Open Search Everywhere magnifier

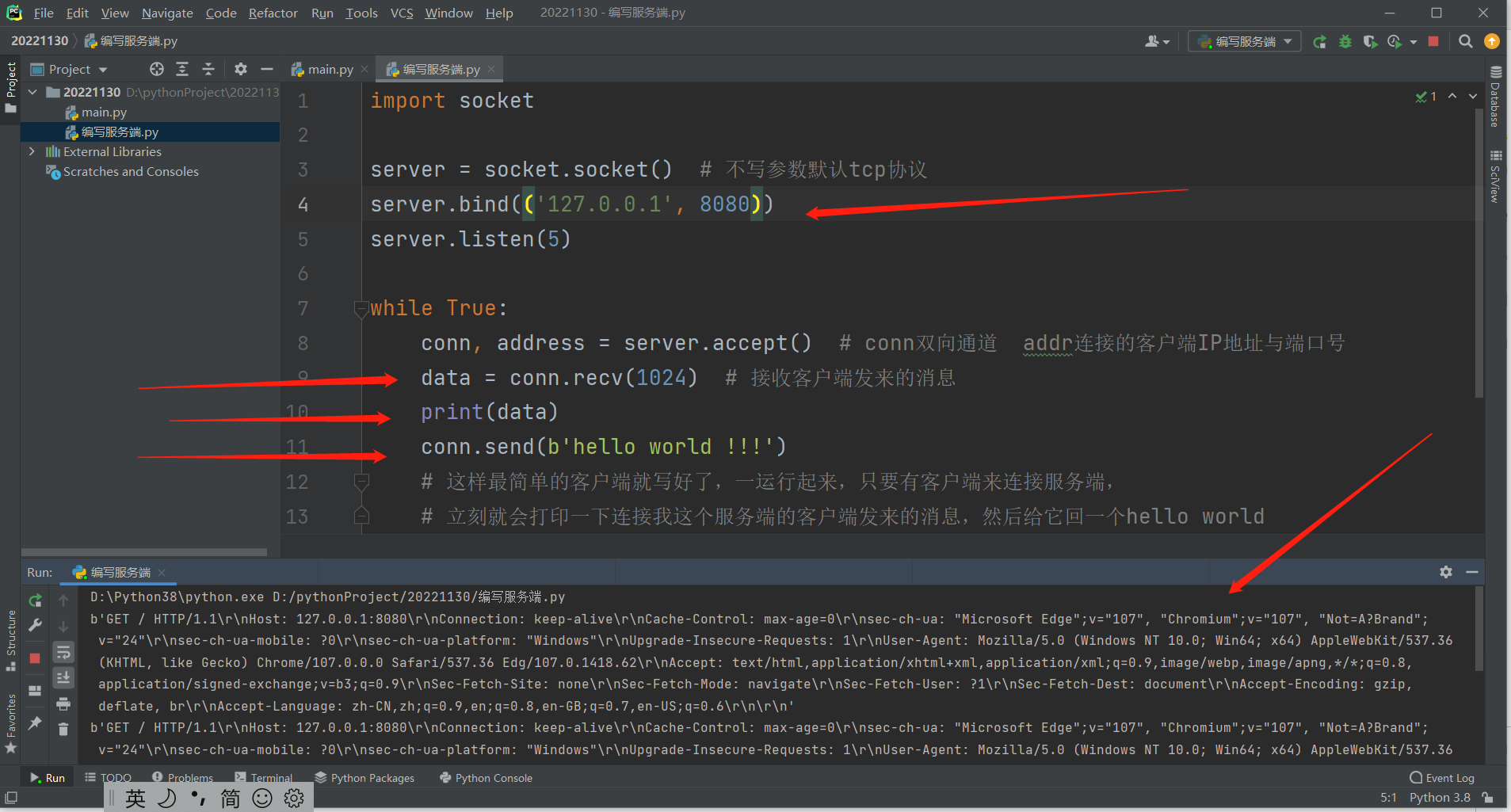coord(1466,41)
